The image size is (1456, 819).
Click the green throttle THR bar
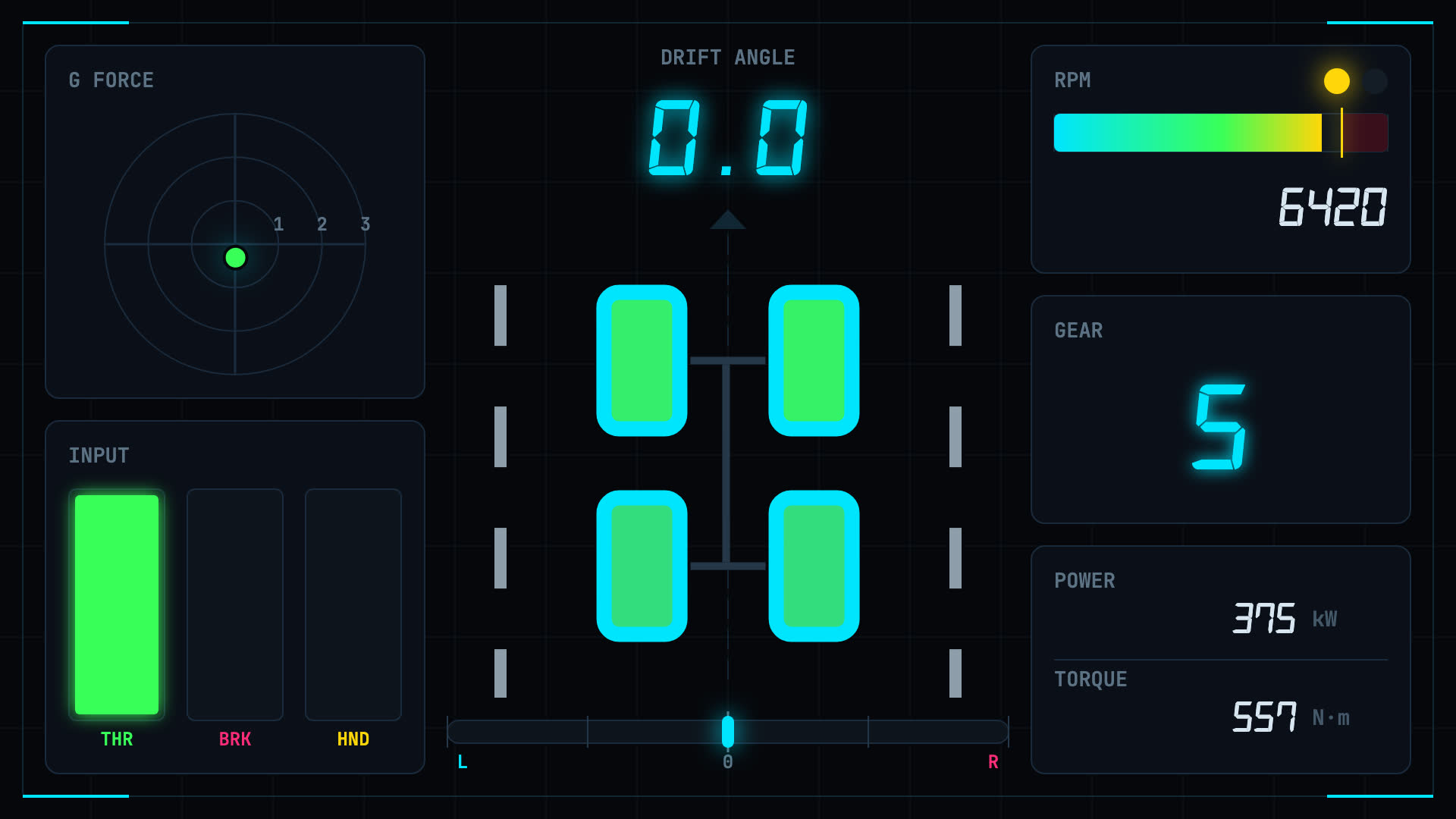[117, 604]
